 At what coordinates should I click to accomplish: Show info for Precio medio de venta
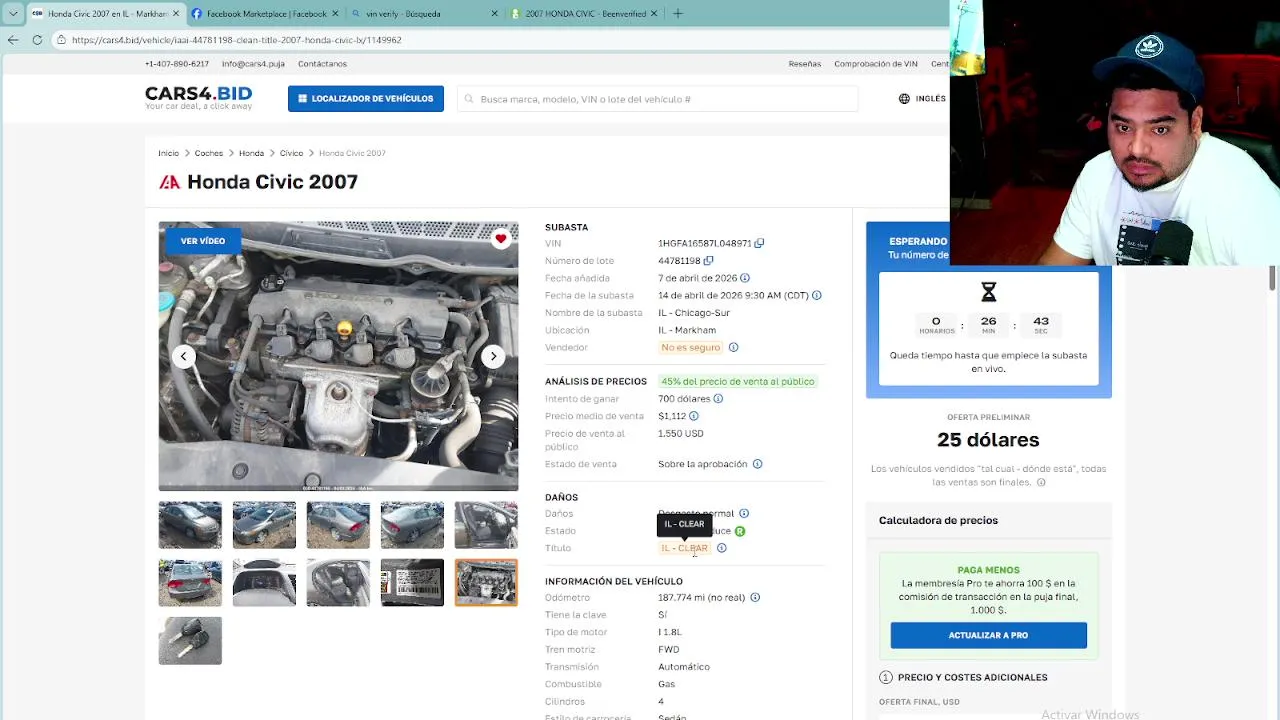693,416
